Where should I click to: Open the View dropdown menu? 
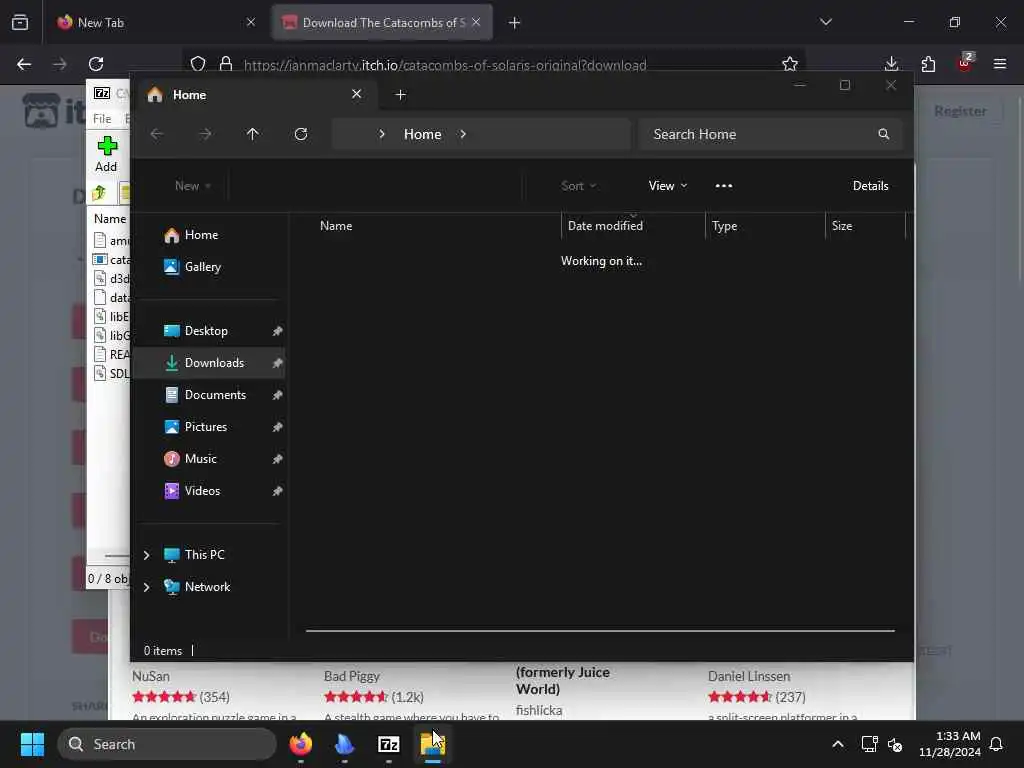tap(667, 185)
